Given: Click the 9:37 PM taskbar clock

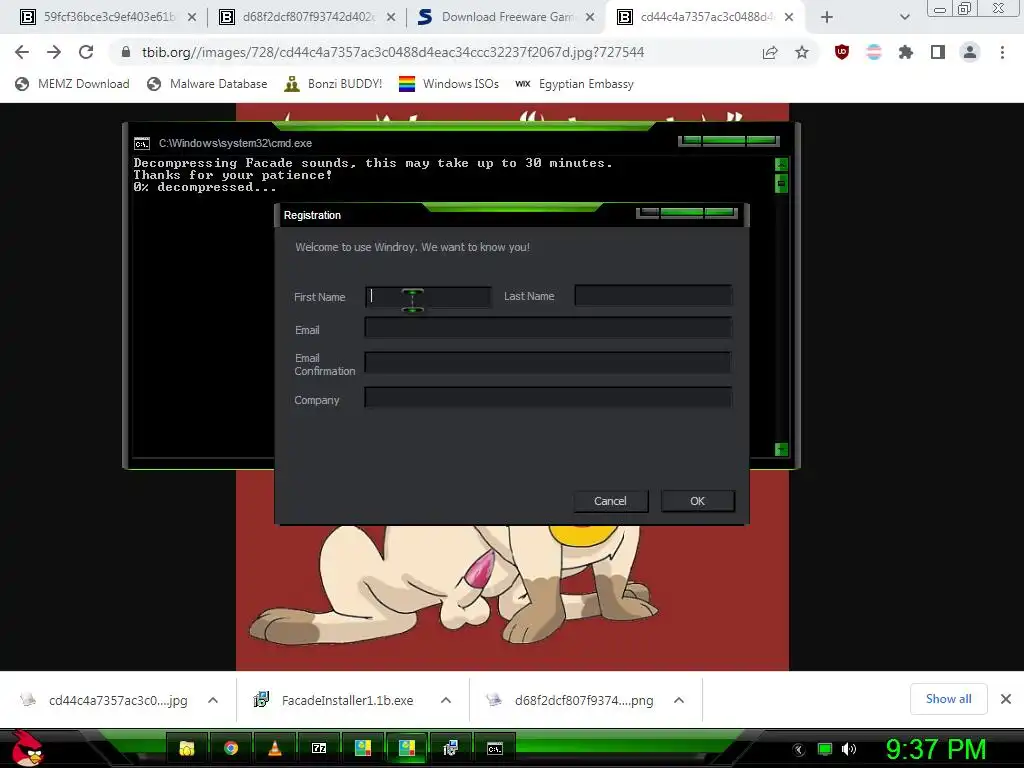Looking at the screenshot, I should click(936, 749).
